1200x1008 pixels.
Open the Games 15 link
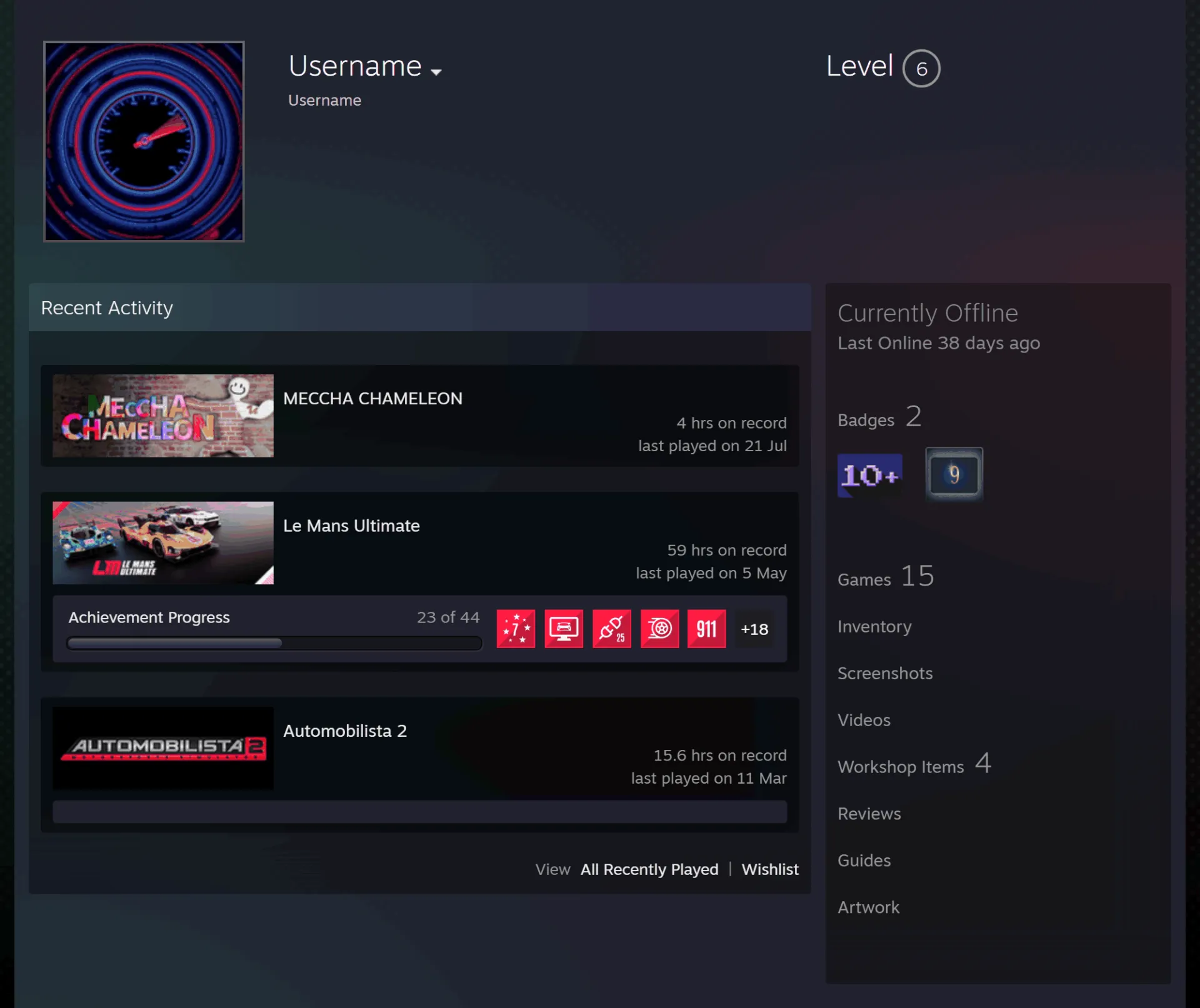(886, 576)
